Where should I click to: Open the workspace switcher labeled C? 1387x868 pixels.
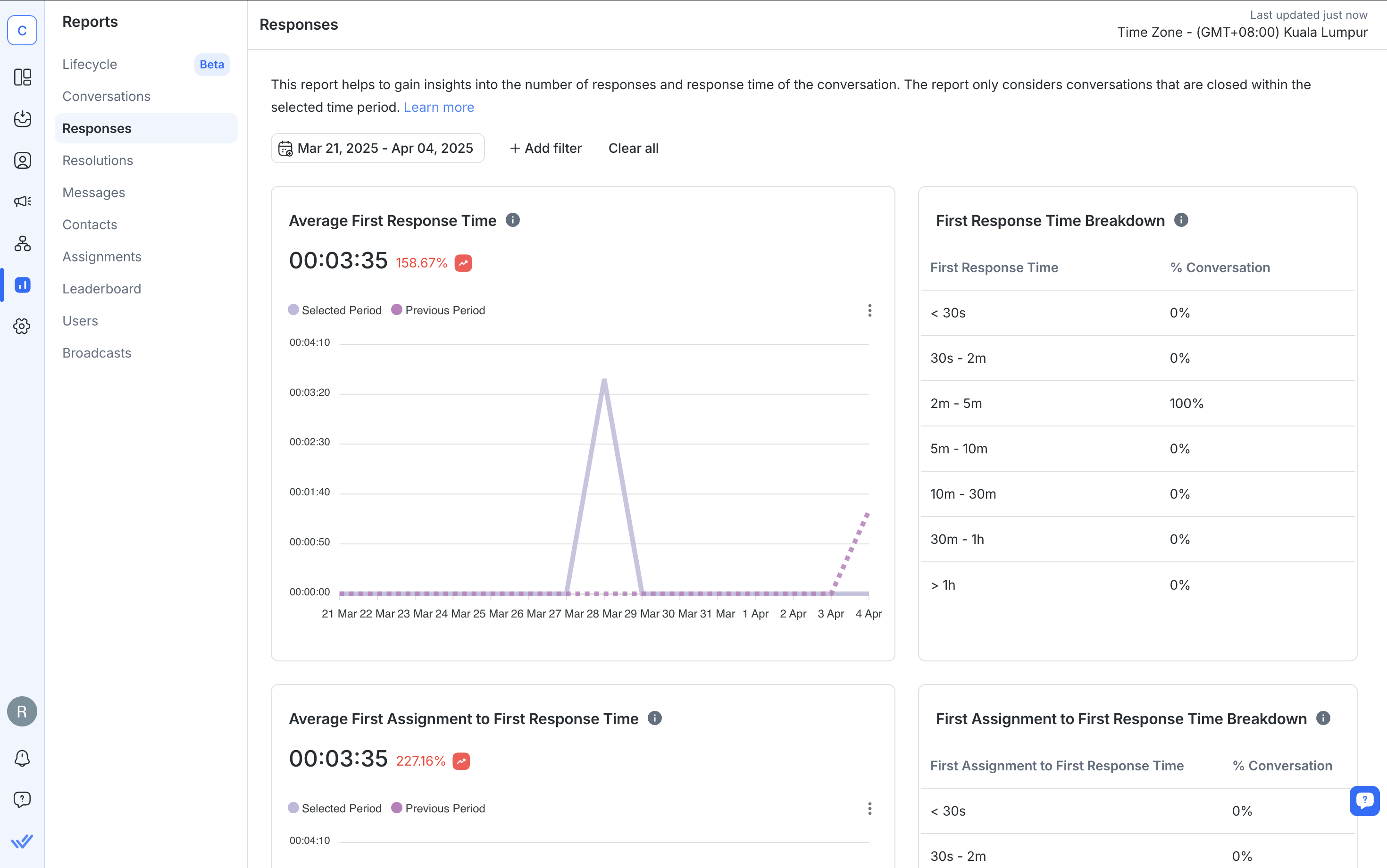coord(22,30)
